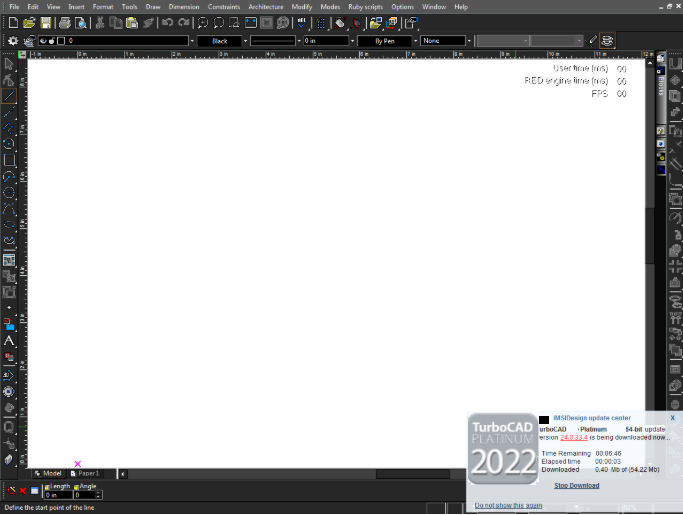
Task: Select the Line drawing tool
Action: (x=9, y=96)
